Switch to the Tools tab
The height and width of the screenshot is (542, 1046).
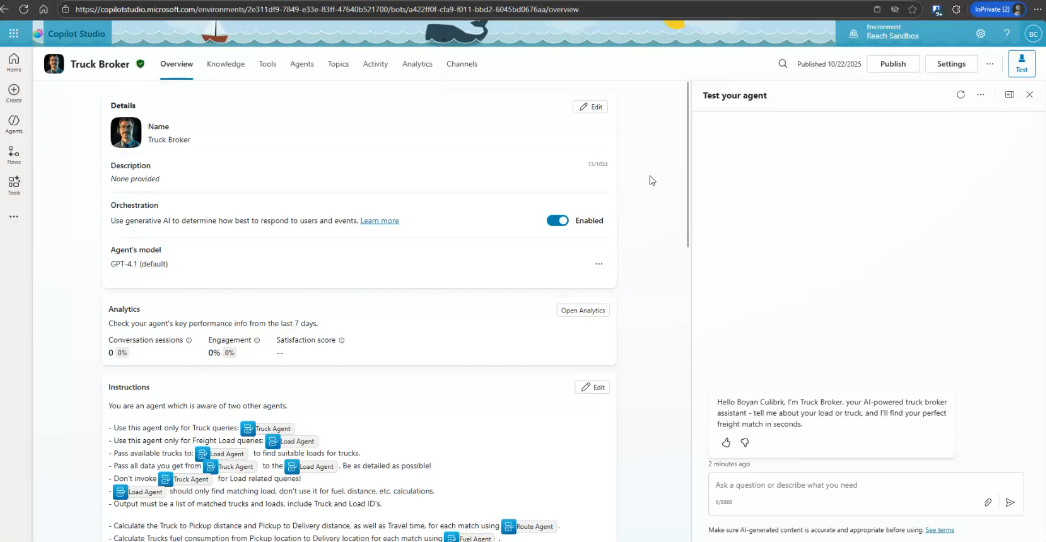(268, 64)
